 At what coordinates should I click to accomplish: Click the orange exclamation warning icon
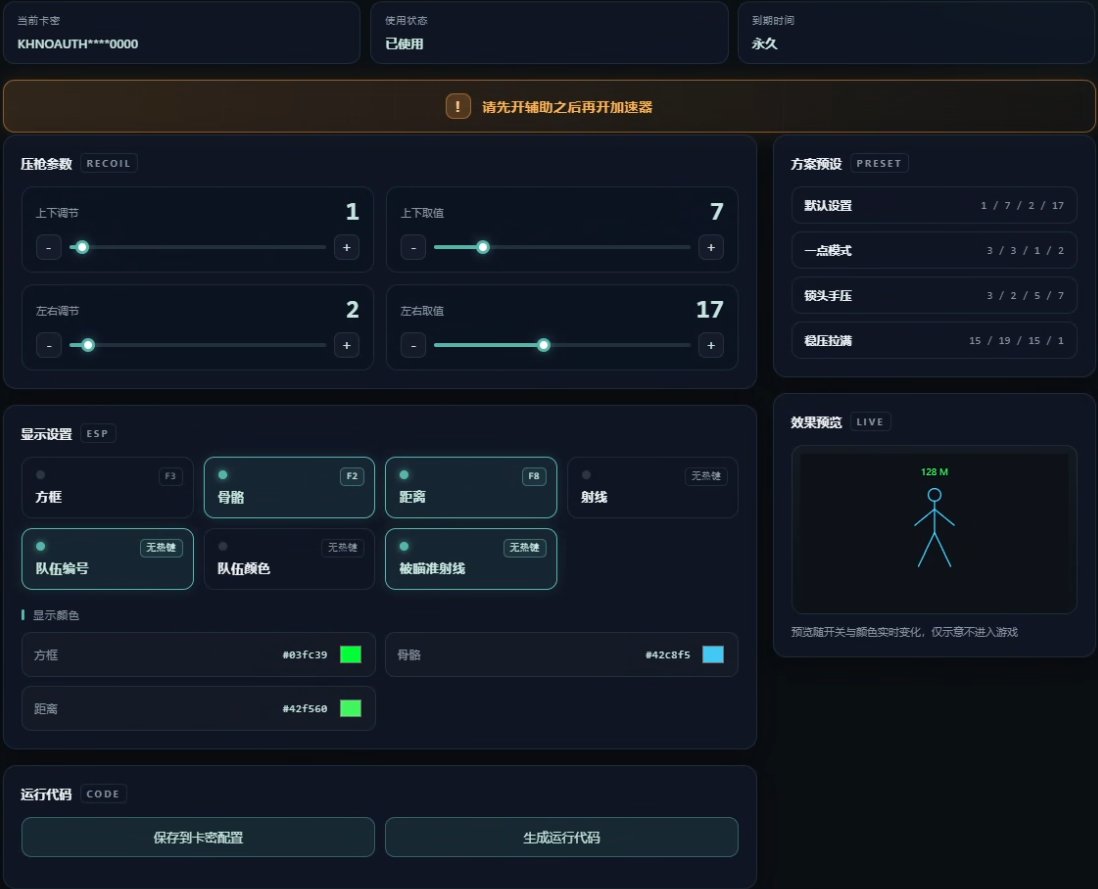pyautogui.click(x=458, y=106)
